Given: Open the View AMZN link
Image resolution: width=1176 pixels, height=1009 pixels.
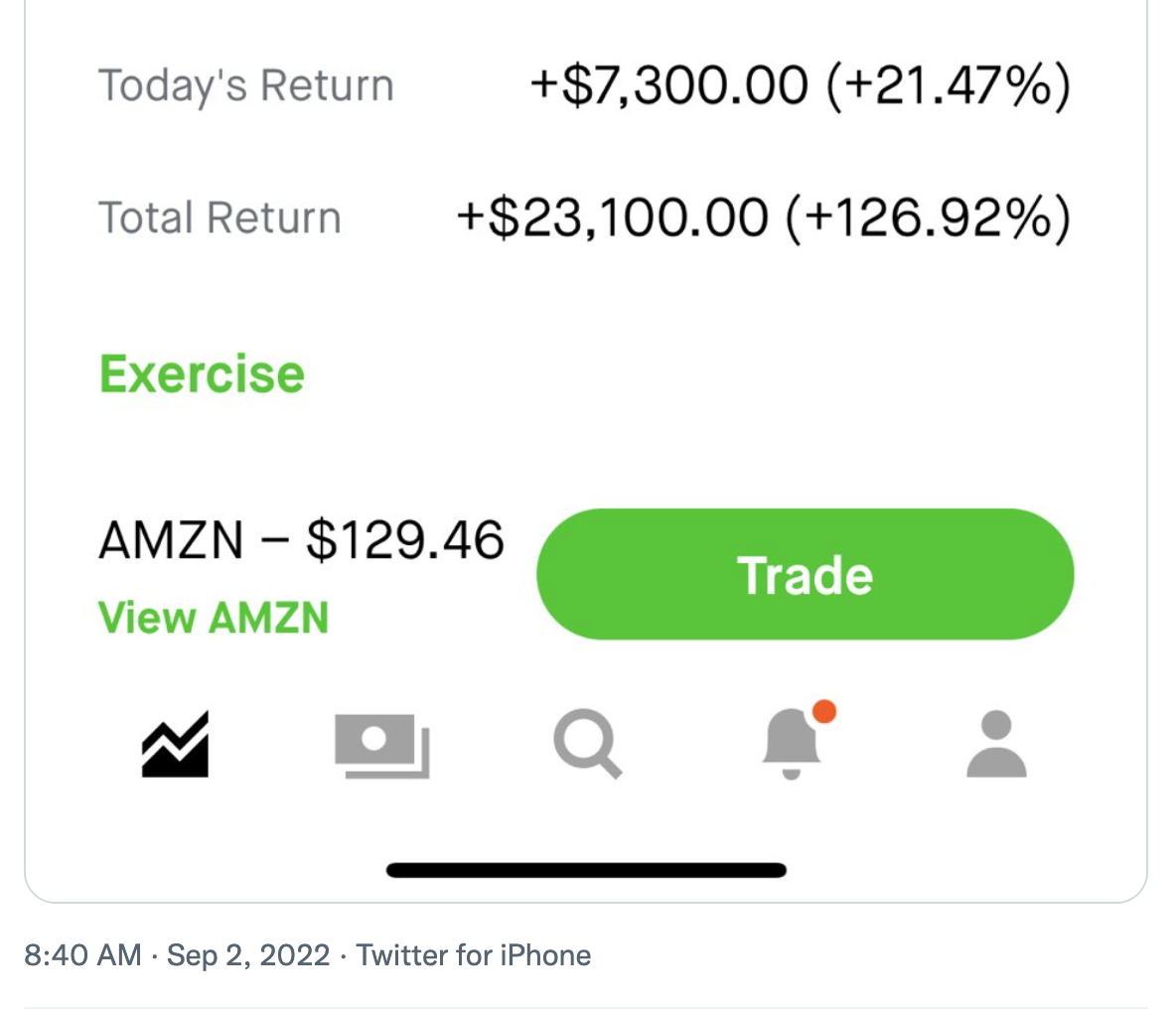Looking at the screenshot, I should pos(214,618).
